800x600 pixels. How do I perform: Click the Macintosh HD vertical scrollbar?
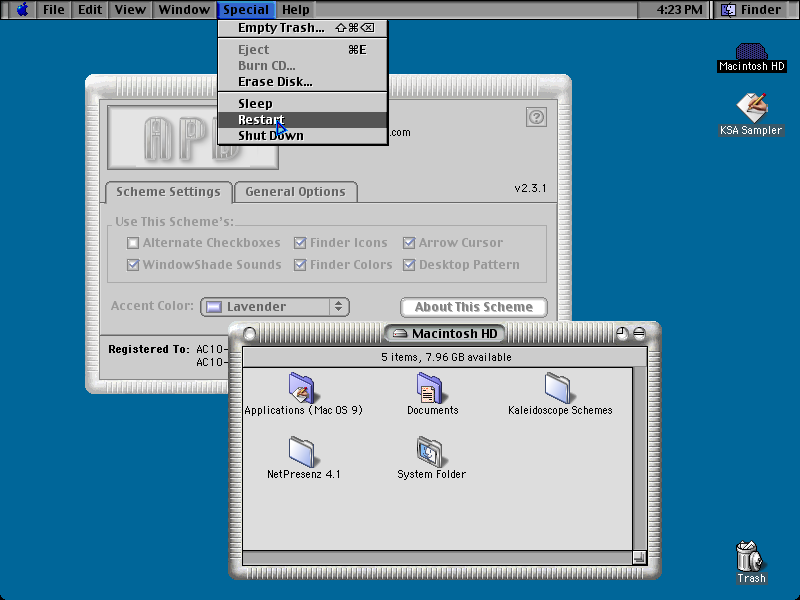640,459
